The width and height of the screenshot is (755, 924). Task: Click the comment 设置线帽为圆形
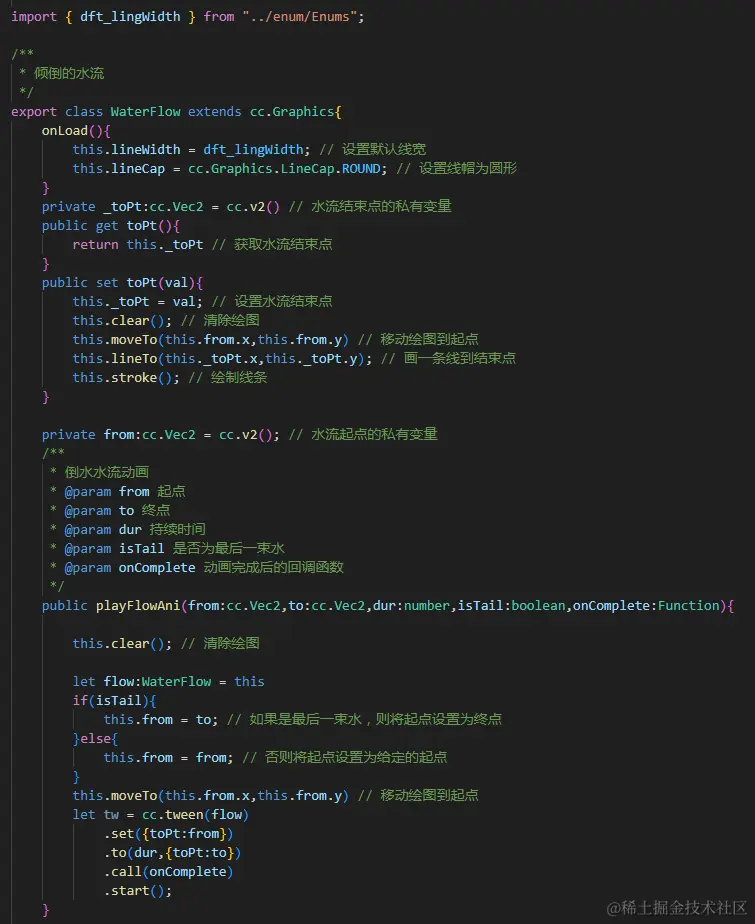(x=468, y=169)
